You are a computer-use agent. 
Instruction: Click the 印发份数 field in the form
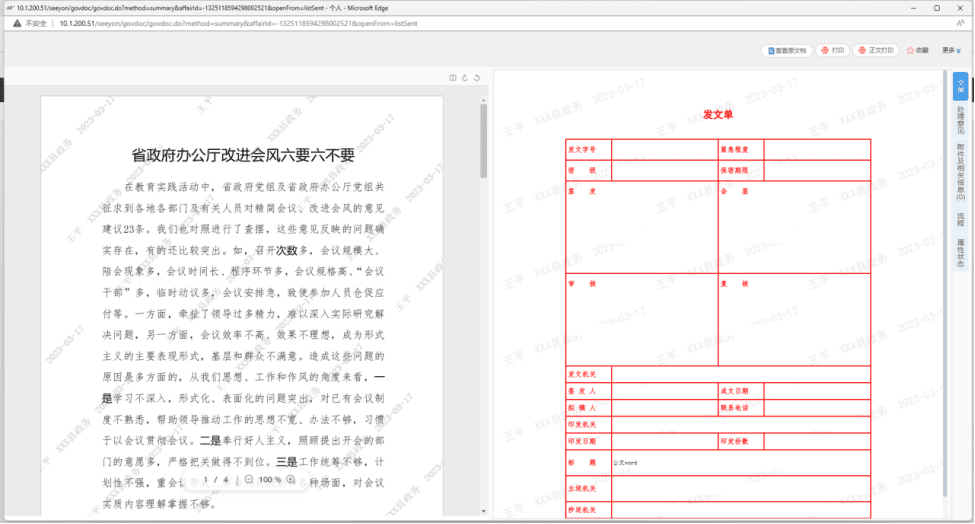click(x=817, y=441)
